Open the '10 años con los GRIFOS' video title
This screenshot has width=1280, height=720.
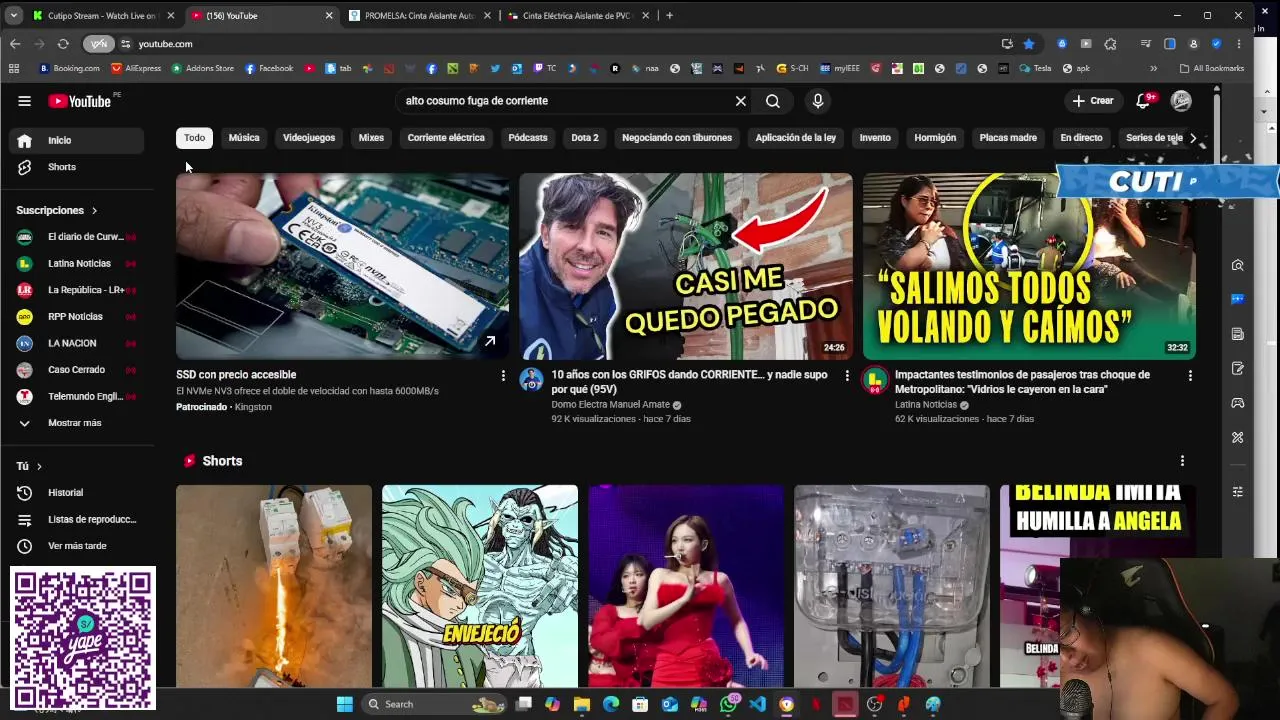[x=689, y=382]
